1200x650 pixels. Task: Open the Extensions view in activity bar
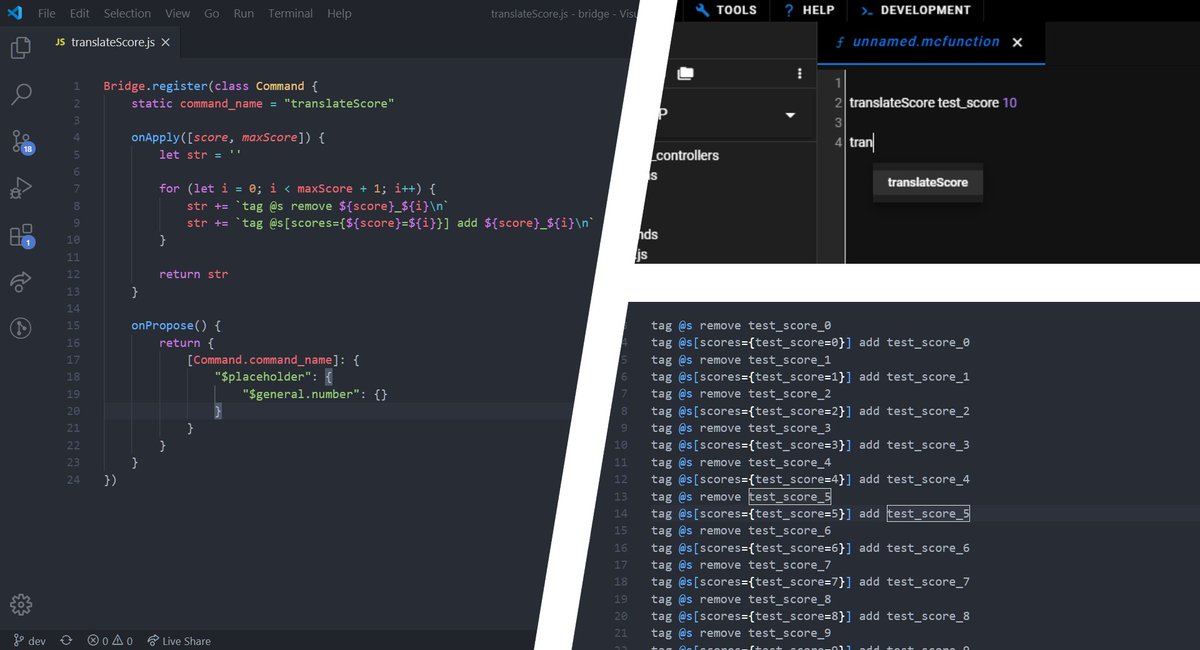[x=22, y=236]
